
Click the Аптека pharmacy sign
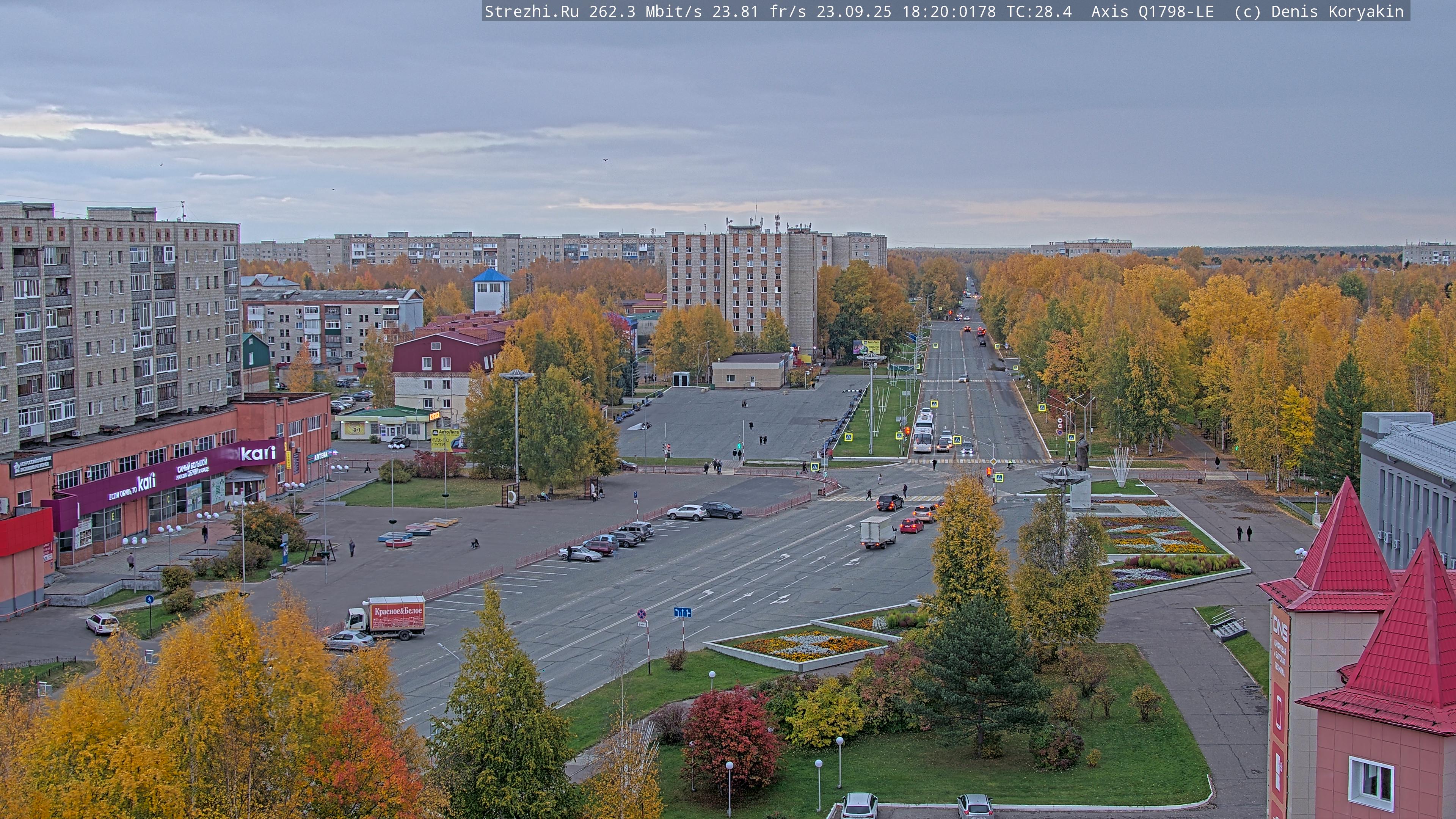[320, 455]
